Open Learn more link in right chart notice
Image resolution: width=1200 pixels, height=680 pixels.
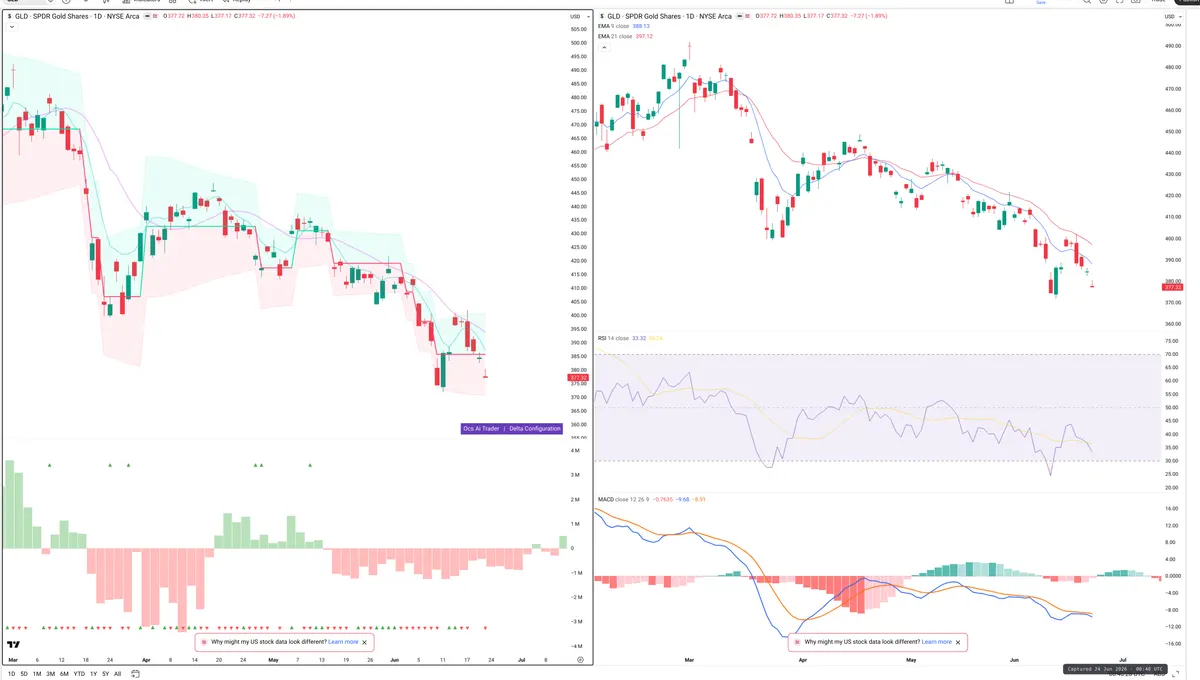tap(937, 642)
